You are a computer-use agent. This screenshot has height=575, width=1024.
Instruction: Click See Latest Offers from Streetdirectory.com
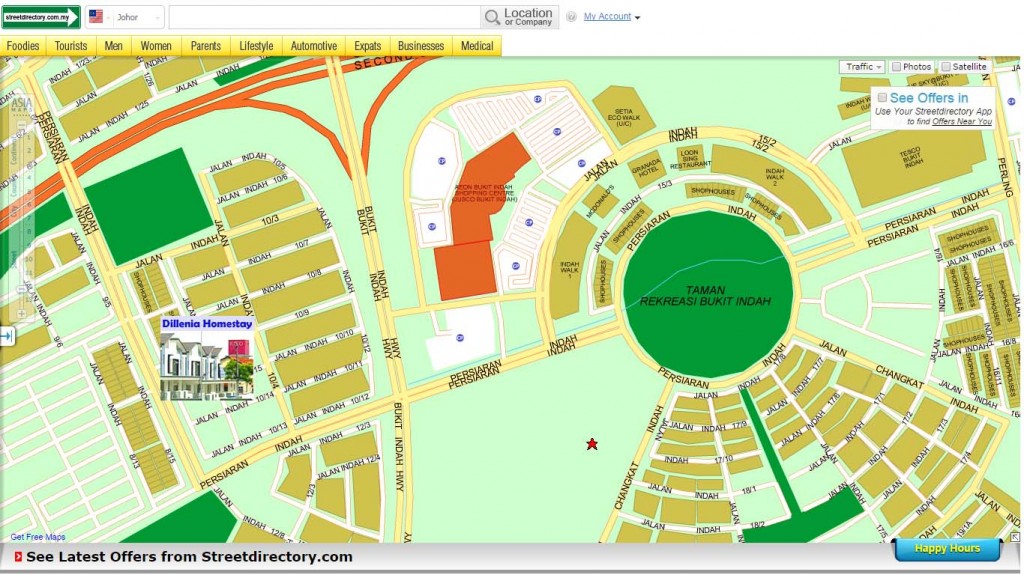(189, 557)
